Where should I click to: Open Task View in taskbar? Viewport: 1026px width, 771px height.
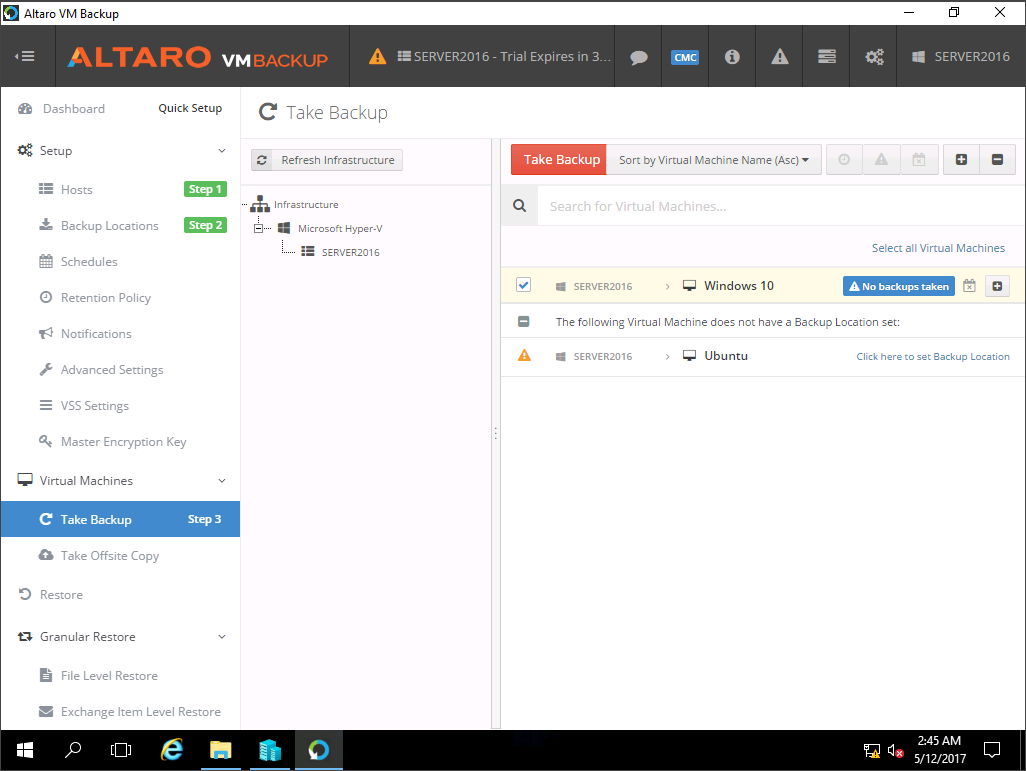pyautogui.click(x=121, y=750)
